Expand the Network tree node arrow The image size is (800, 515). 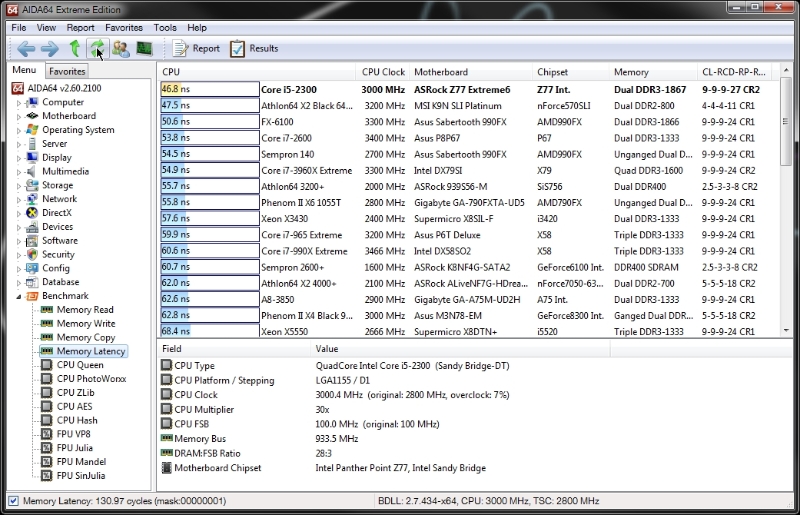coord(19,199)
